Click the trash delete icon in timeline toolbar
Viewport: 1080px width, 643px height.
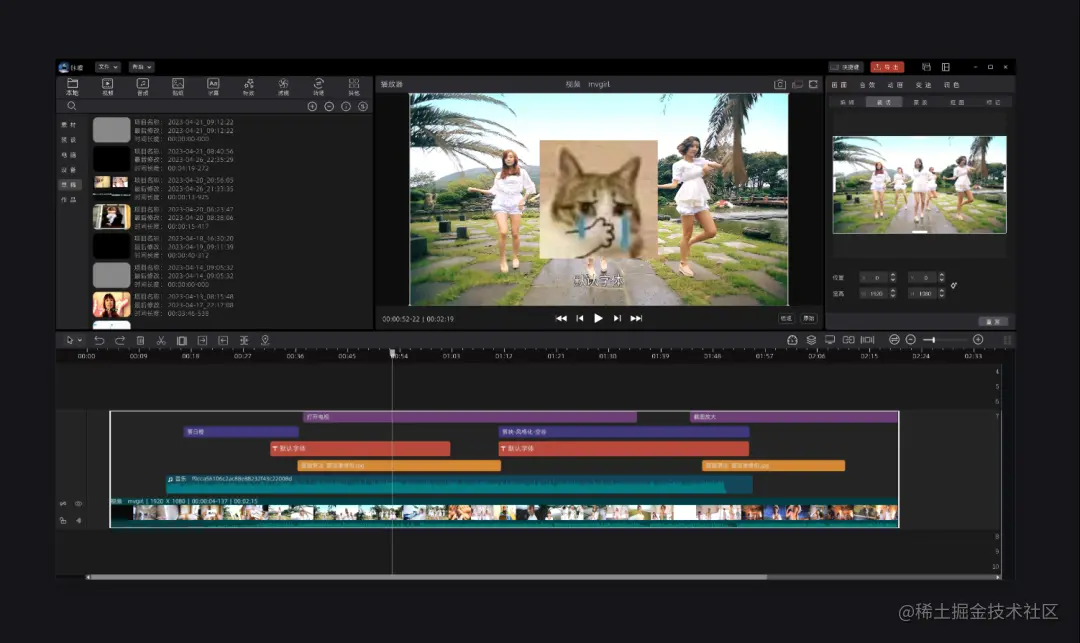click(x=140, y=340)
